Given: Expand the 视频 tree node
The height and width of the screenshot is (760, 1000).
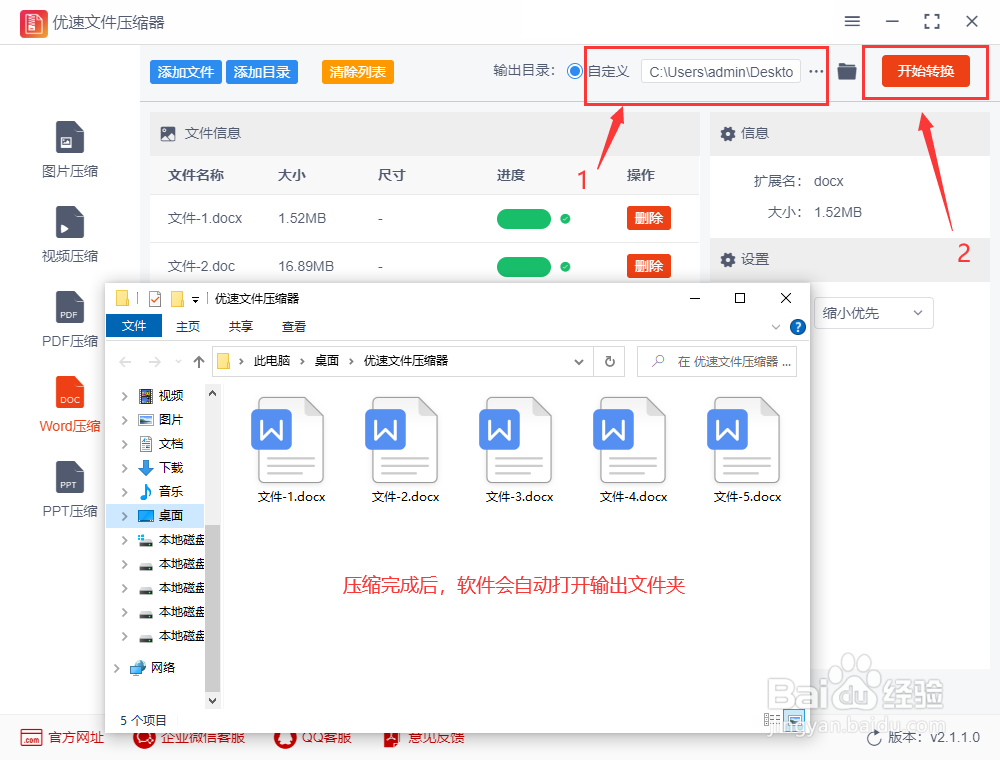Looking at the screenshot, I should coord(124,396).
